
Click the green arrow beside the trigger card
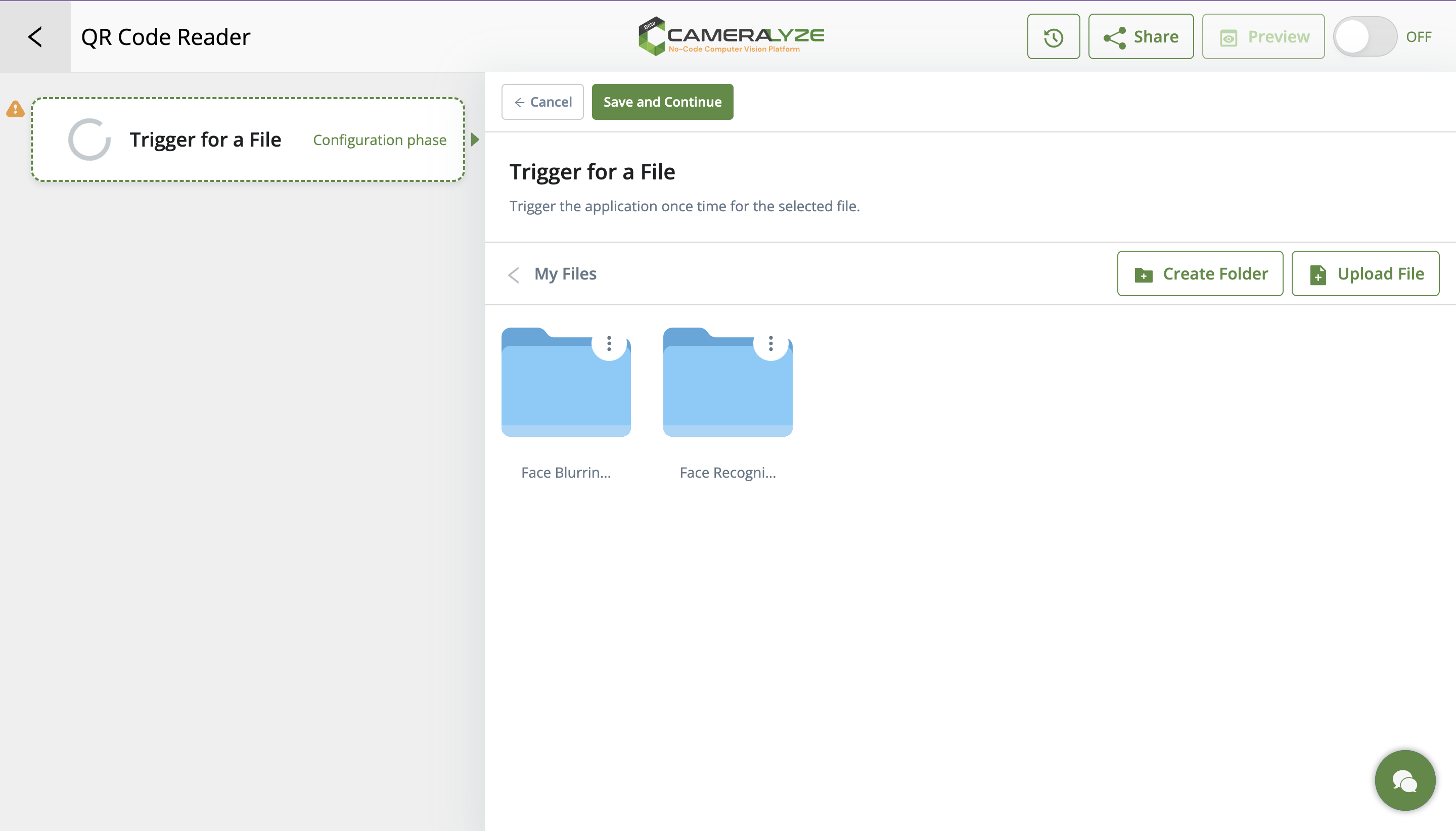[x=475, y=140]
